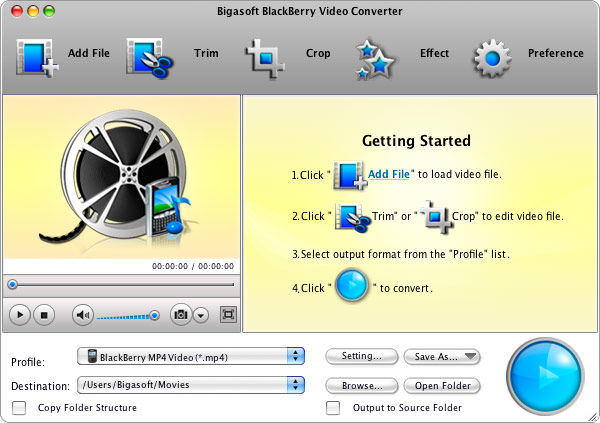Click the Add File filmstrip icon in toolbar

click(37, 58)
